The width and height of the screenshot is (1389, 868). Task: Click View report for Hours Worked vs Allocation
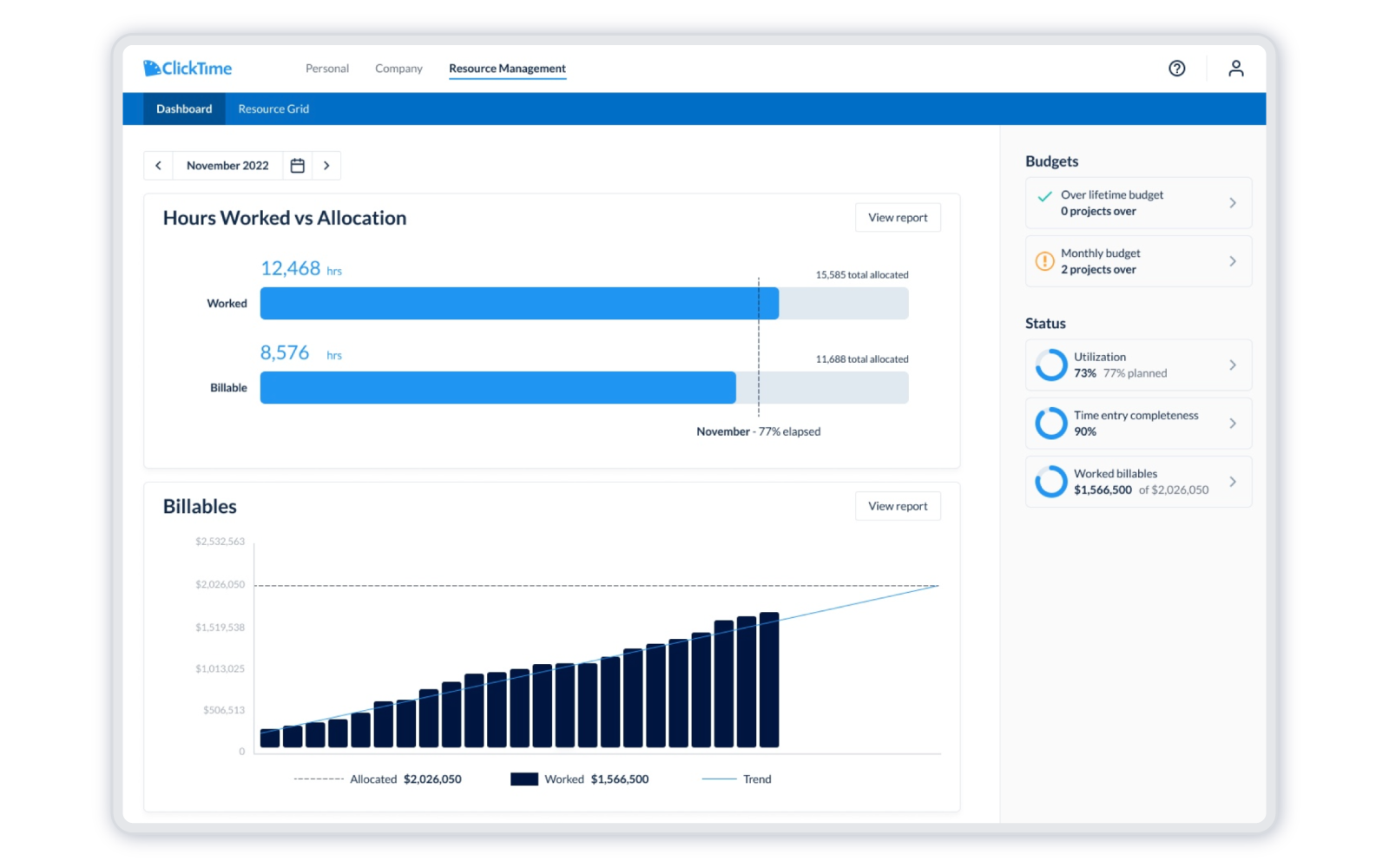click(x=898, y=217)
